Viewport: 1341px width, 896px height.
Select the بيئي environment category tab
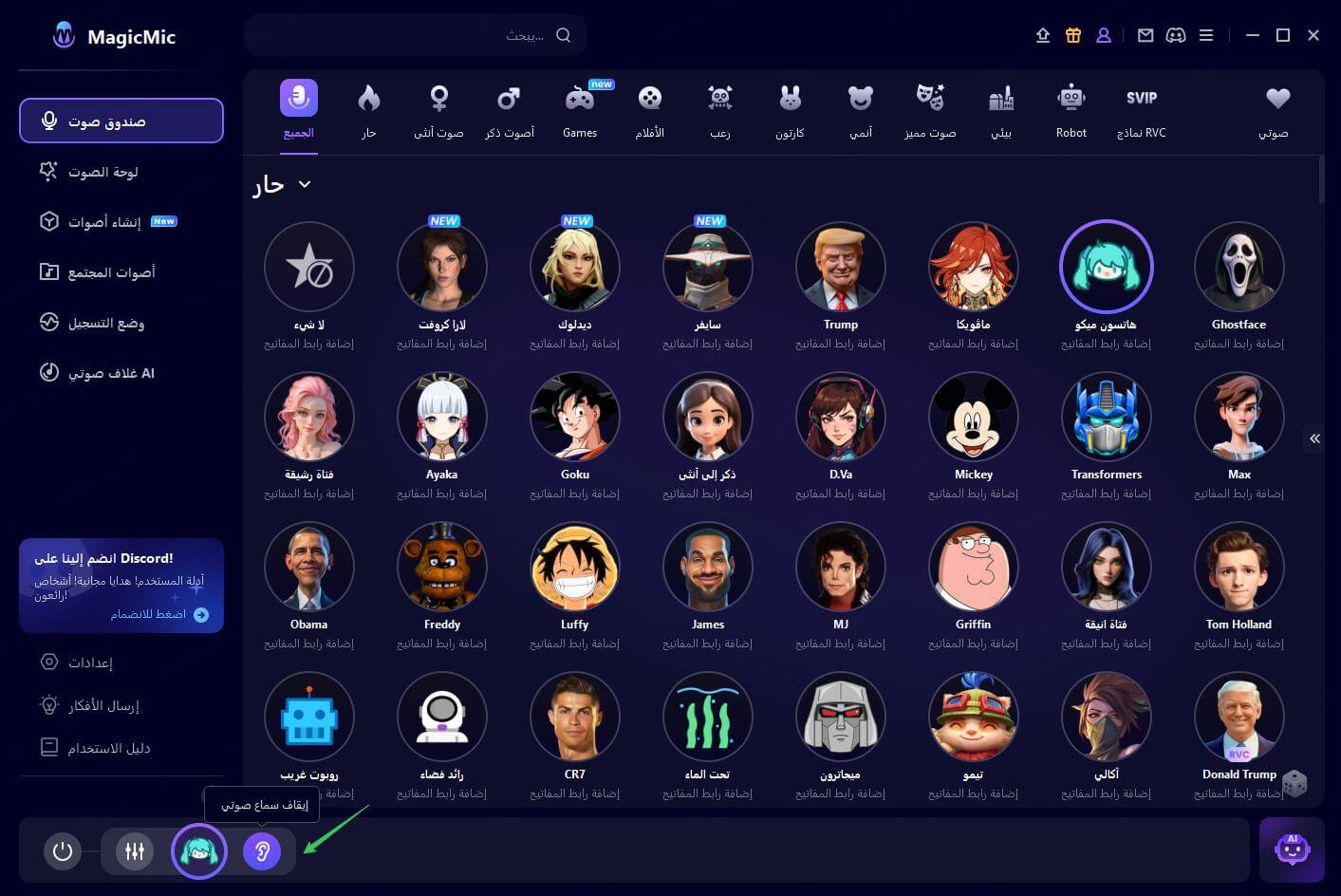[x=1001, y=110]
